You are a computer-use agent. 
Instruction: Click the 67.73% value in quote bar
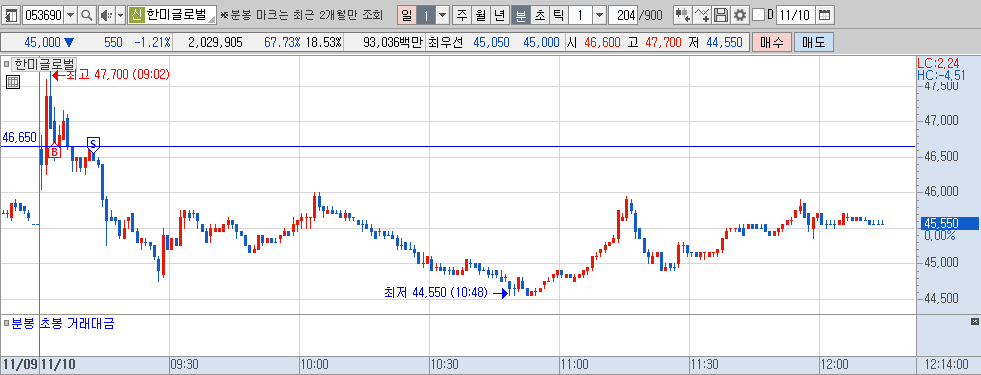(282, 43)
